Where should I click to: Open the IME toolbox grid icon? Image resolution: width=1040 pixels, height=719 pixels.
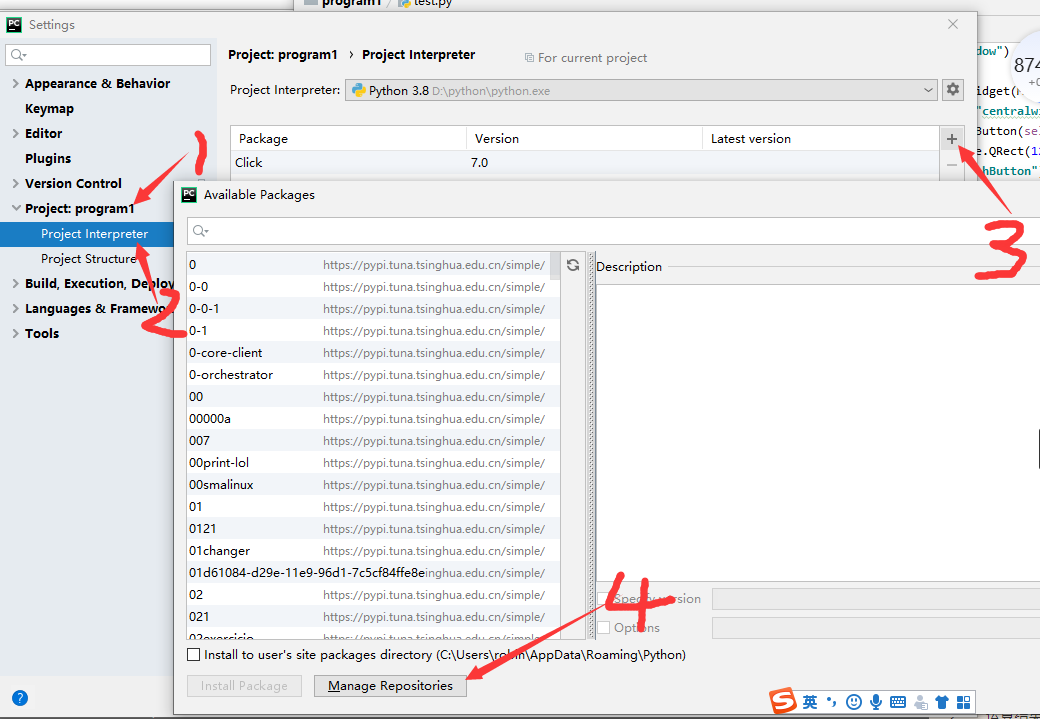(x=964, y=702)
